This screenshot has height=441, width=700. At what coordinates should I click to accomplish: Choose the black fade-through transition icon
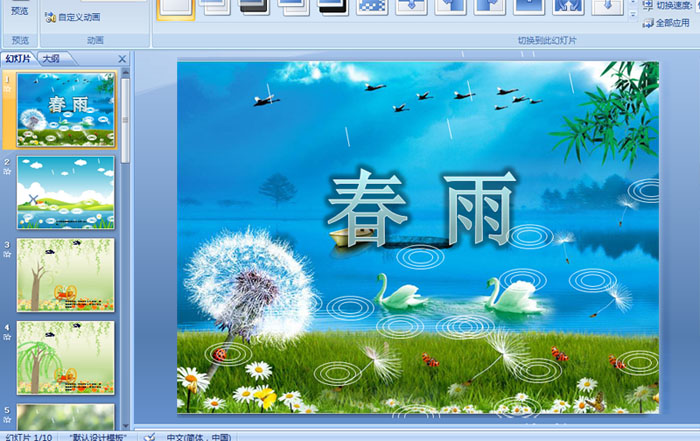[x=333, y=8]
